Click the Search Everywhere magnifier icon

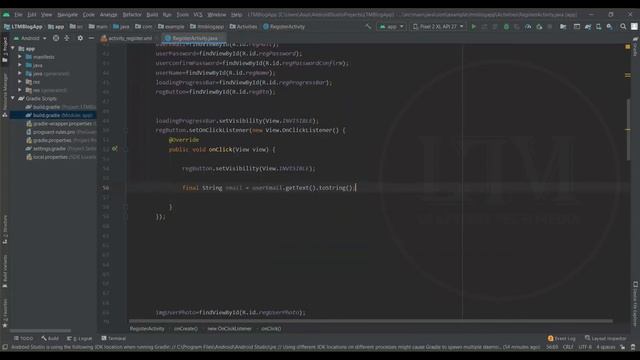(x=623, y=27)
